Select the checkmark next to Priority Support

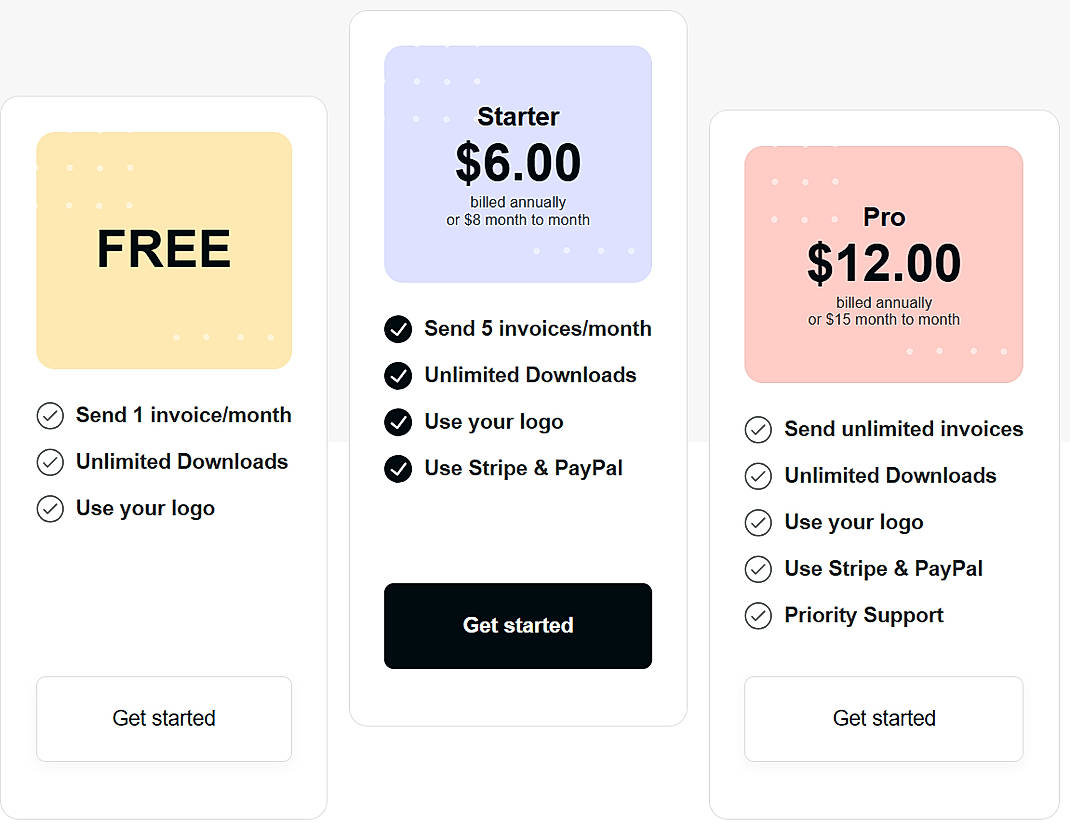[758, 615]
